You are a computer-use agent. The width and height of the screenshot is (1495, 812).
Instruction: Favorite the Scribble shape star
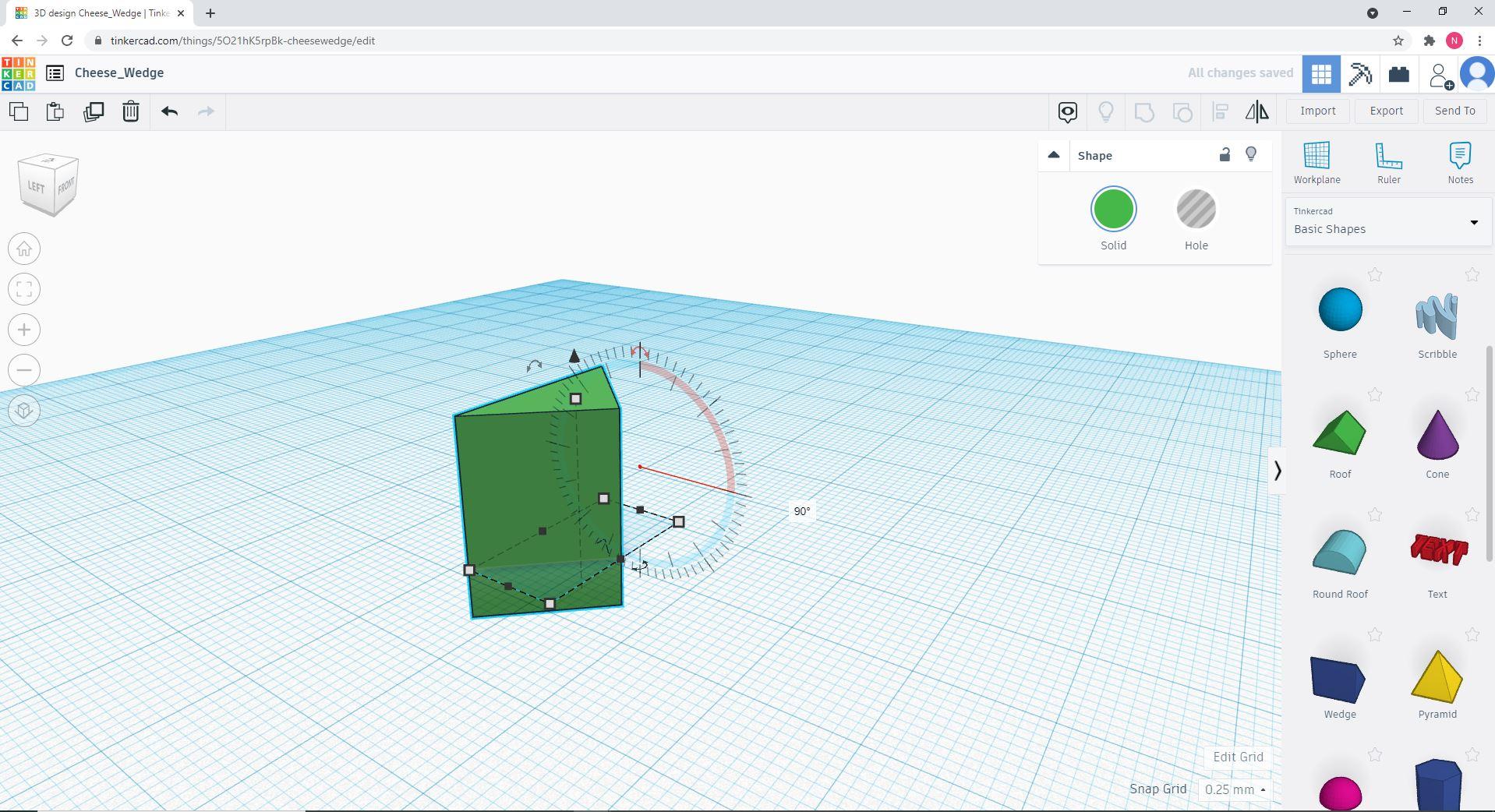click(1472, 274)
